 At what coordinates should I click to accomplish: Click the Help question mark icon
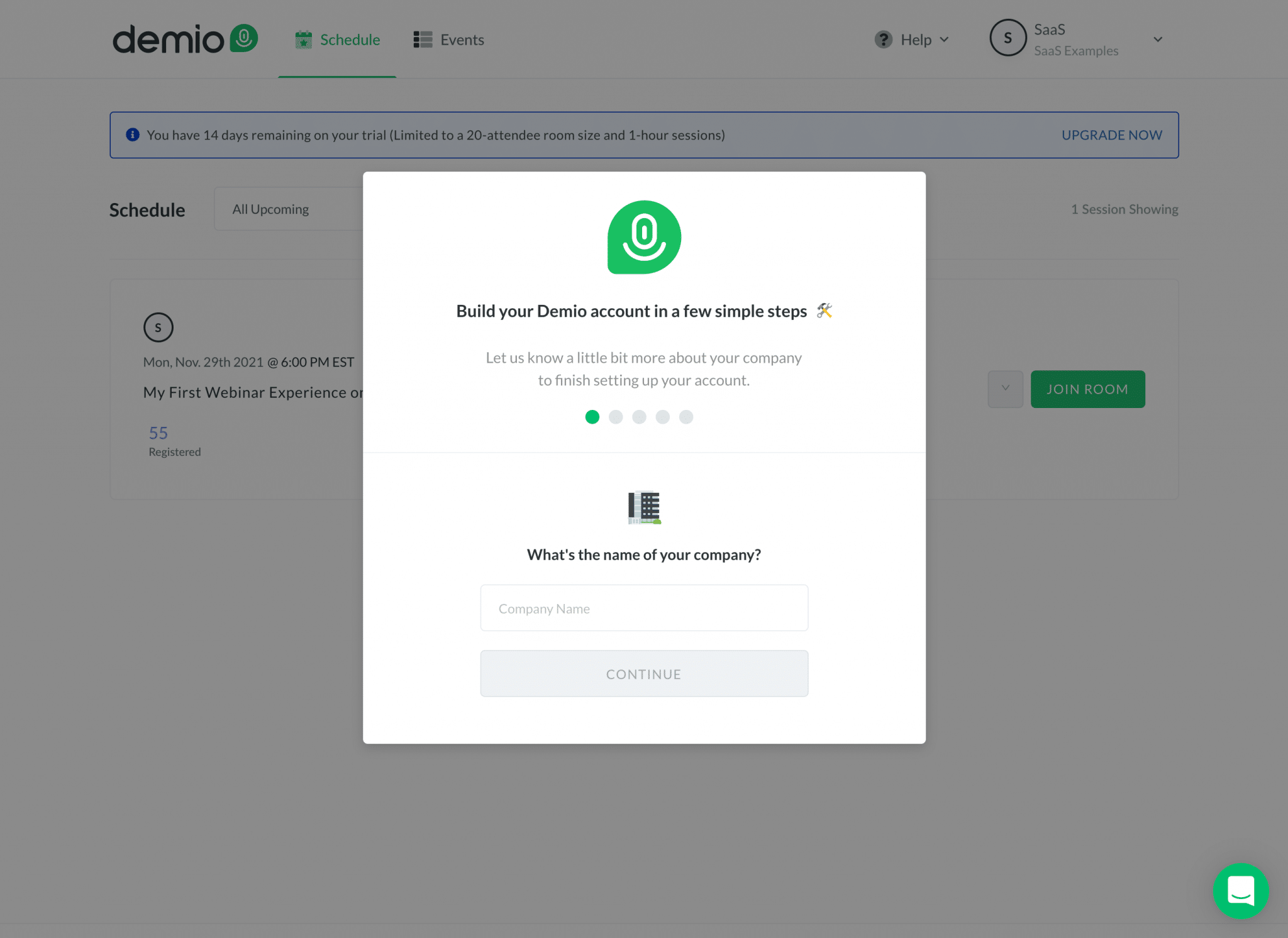click(884, 40)
